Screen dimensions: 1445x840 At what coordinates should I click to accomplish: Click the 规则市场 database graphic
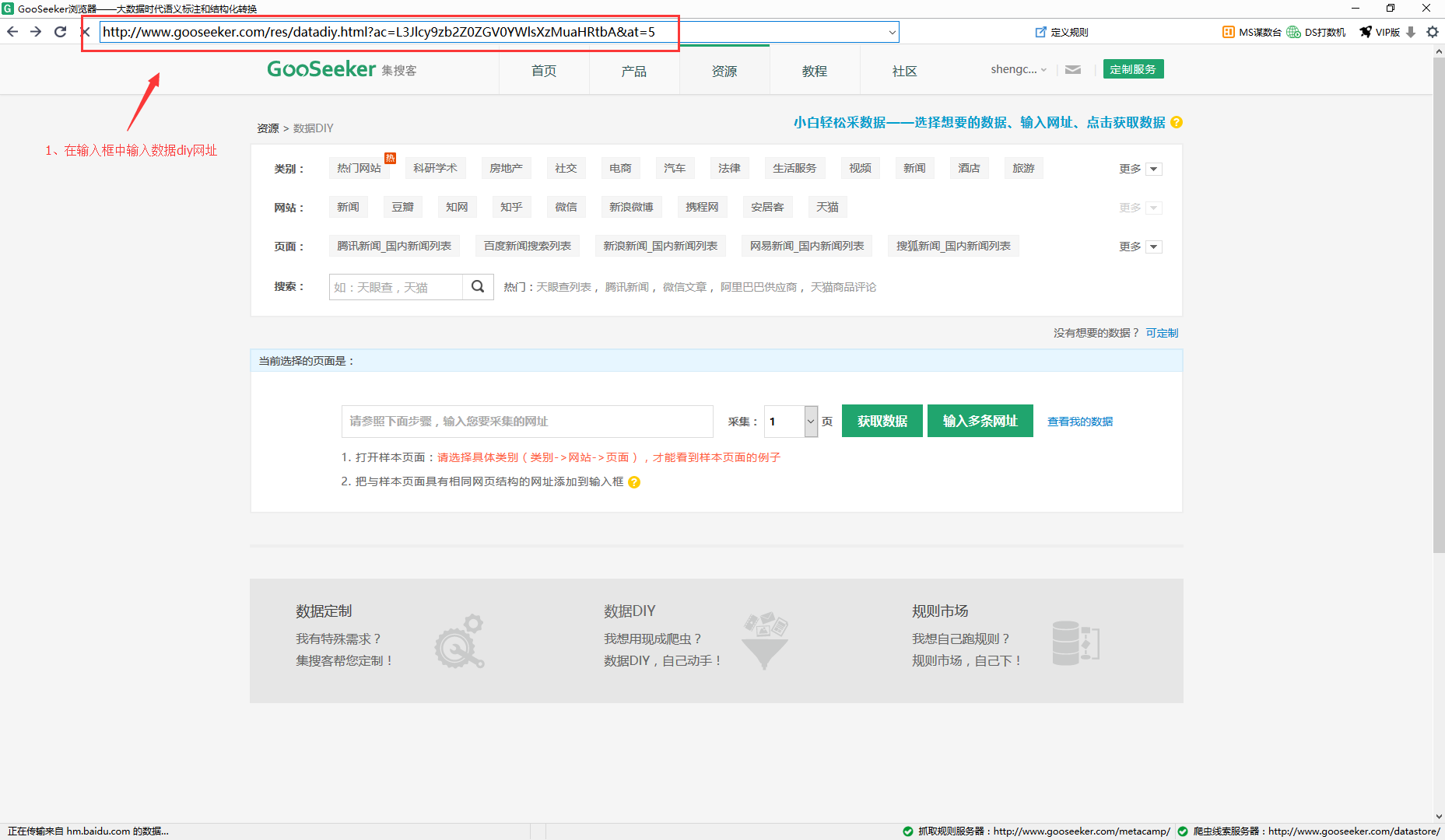1075,642
